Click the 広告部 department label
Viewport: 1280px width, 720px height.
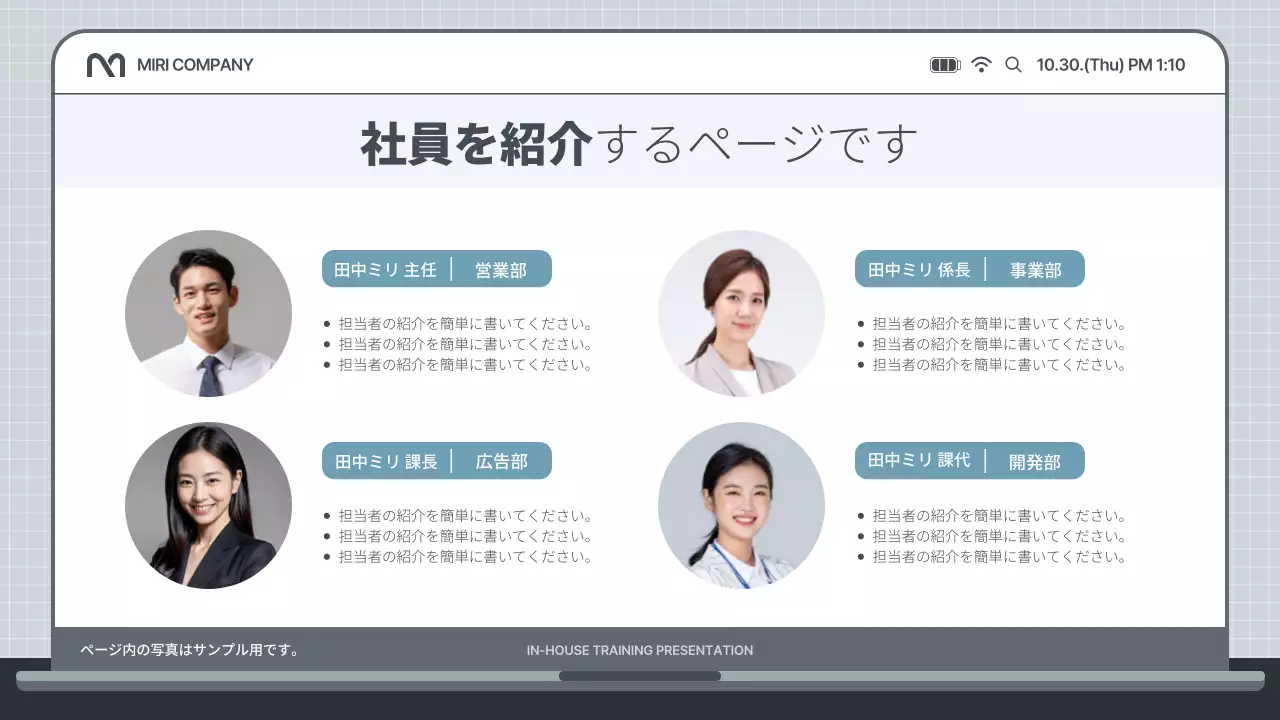501,462
